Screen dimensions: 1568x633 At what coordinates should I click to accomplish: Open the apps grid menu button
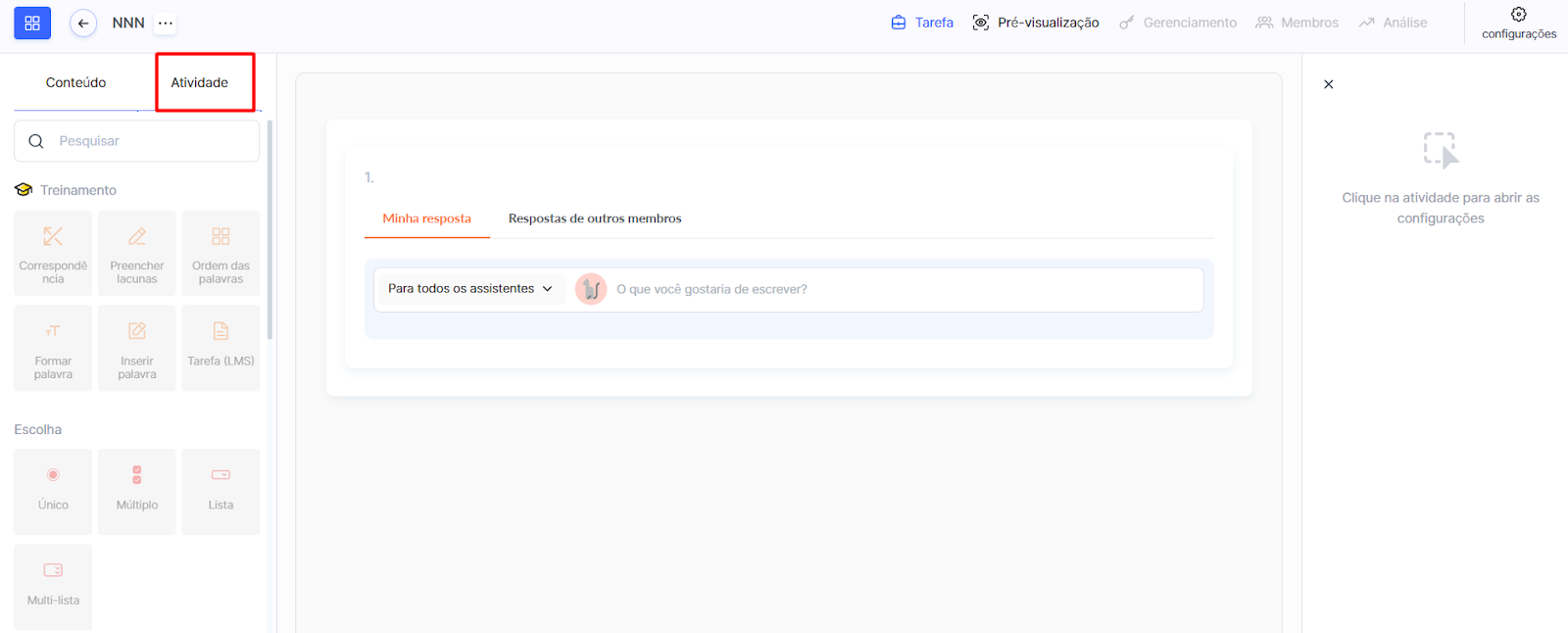pyautogui.click(x=32, y=23)
